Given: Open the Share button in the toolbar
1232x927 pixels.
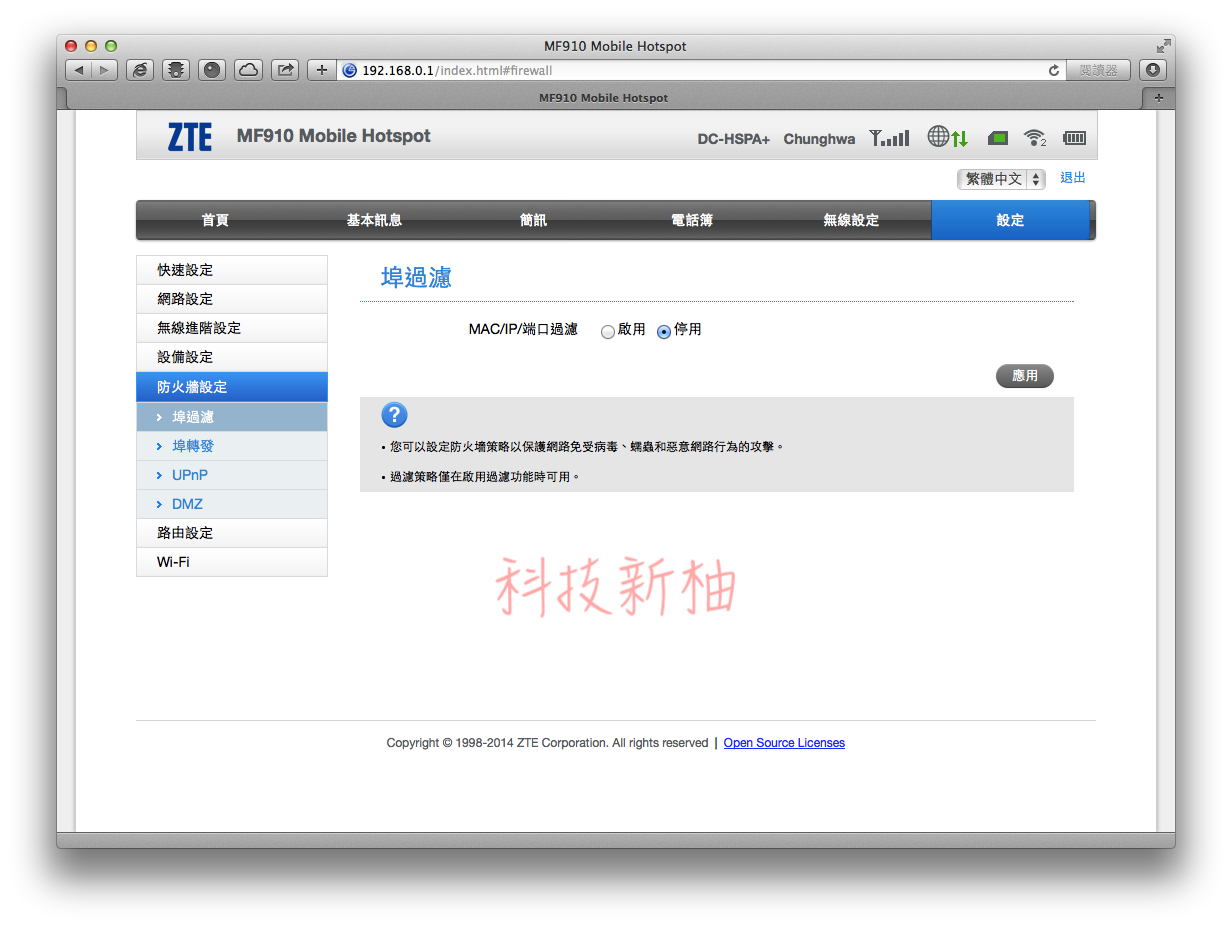Looking at the screenshot, I should point(285,70).
